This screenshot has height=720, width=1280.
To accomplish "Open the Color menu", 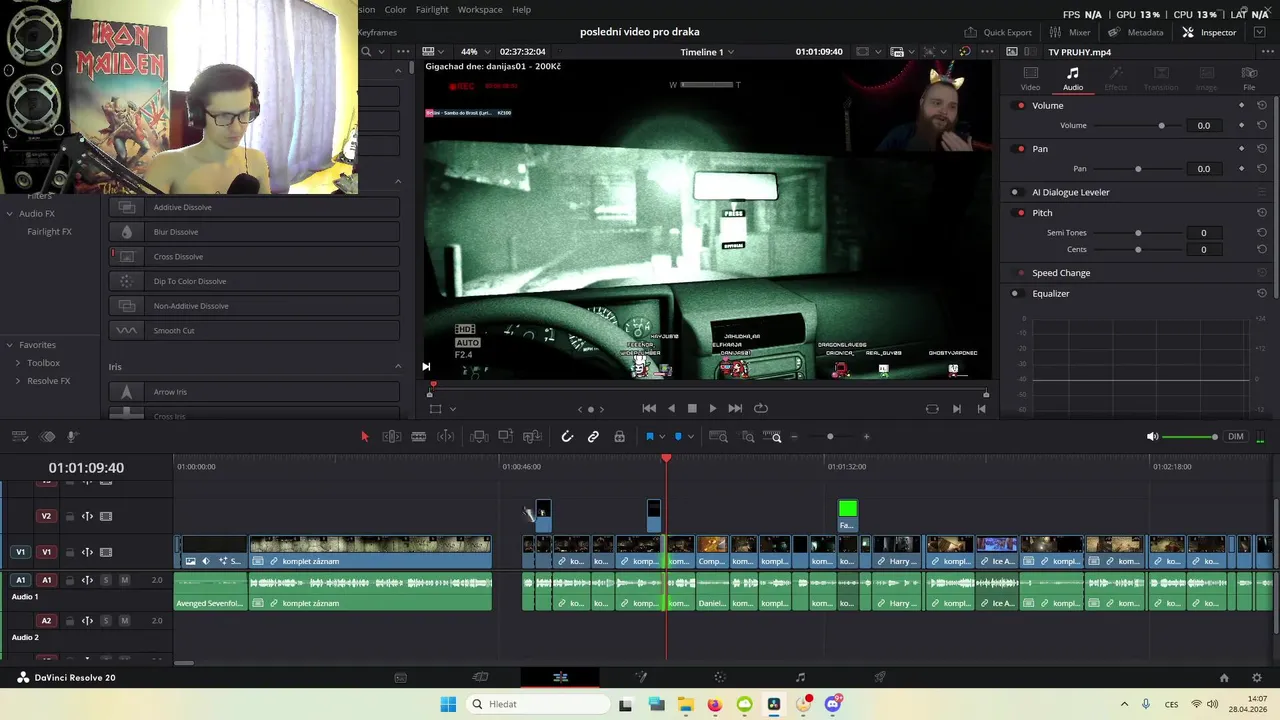I will [396, 10].
